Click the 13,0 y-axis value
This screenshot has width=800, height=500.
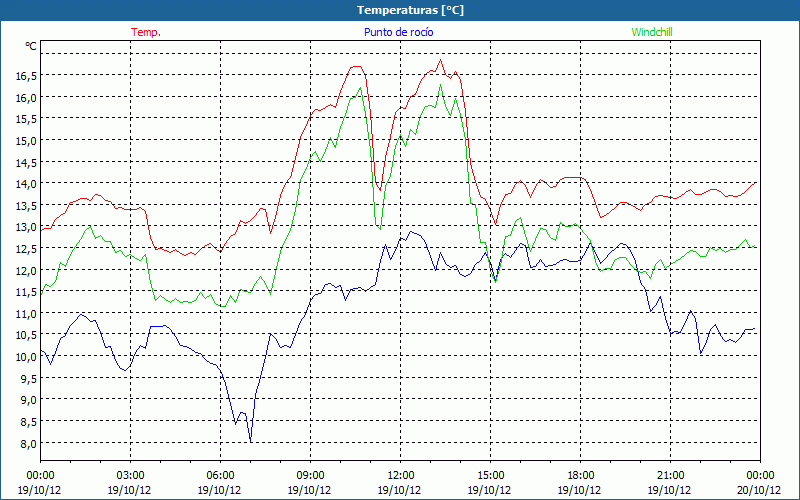(x=26, y=227)
